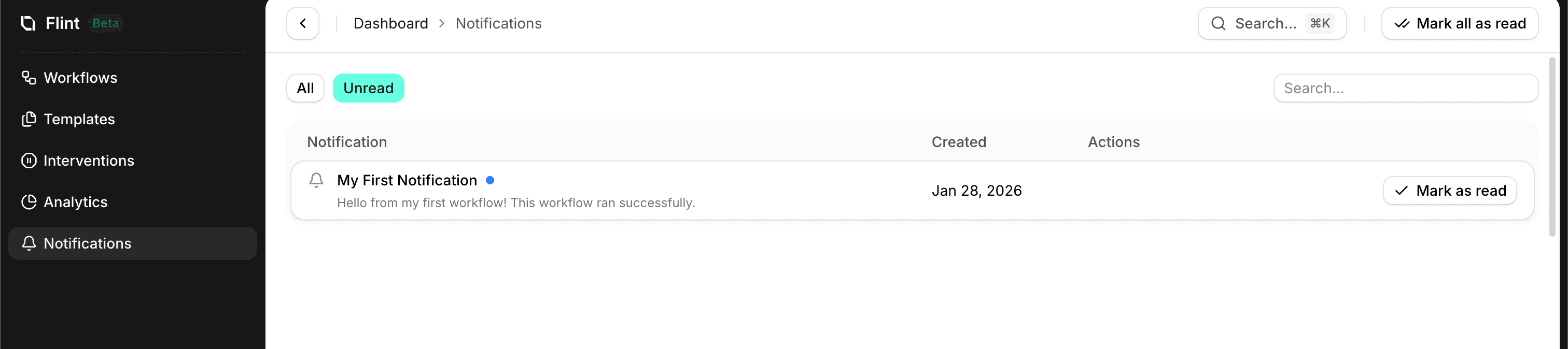This screenshot has width=1568, height=349.
Task: Click the Flint logo icon
Action: [x=28, y=23]
